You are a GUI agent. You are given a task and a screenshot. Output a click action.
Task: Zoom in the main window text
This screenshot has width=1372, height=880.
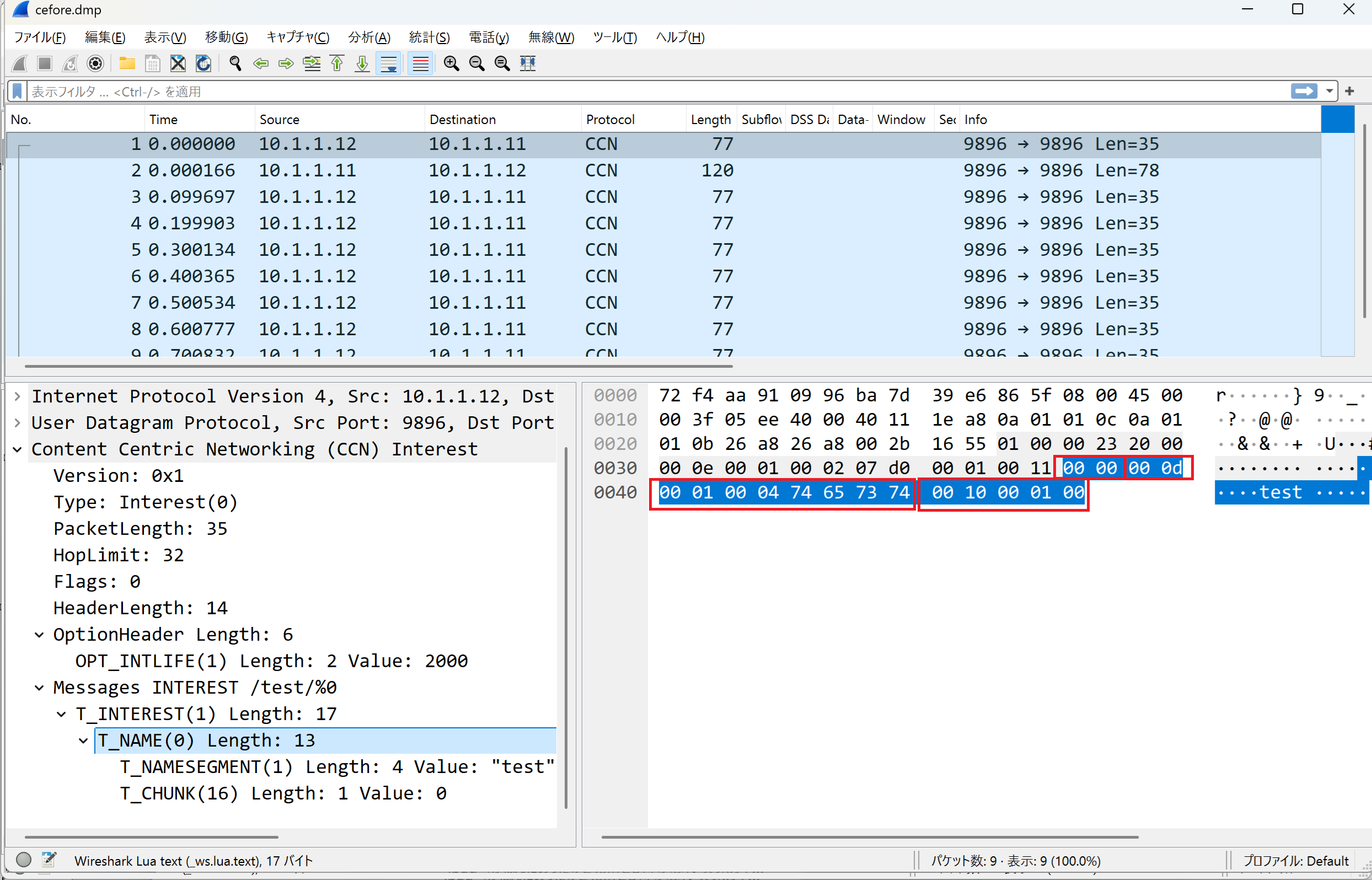pos(452,63)
